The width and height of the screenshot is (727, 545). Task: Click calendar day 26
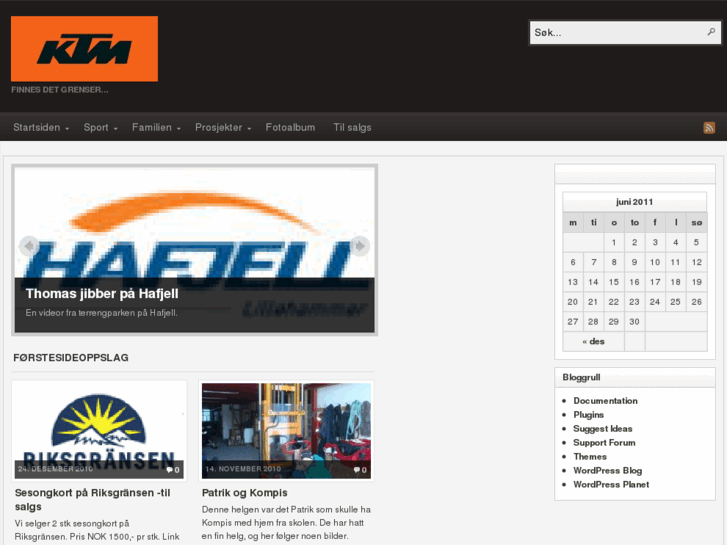pos(696,302)
